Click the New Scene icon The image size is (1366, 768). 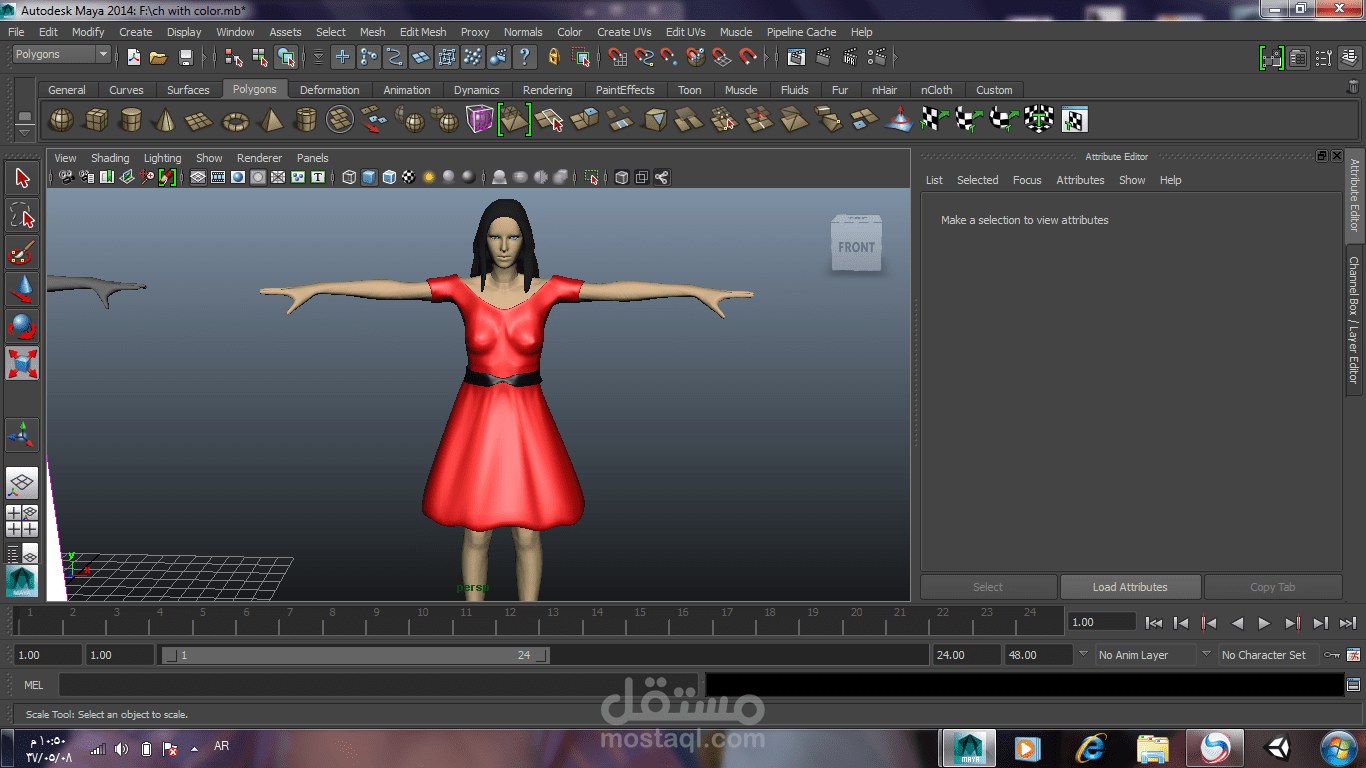coord(134,57)
